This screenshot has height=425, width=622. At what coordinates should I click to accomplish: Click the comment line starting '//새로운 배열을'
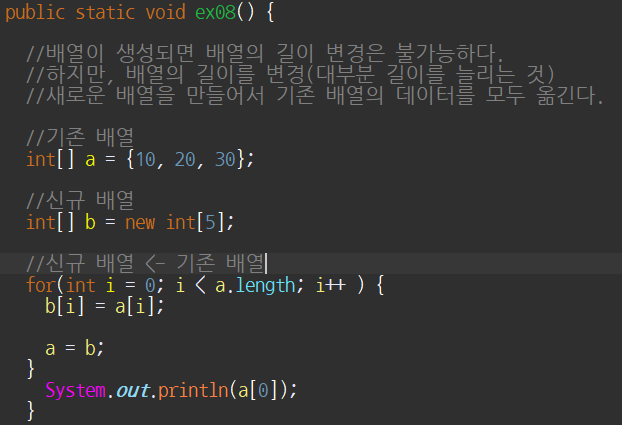(315, 95)
